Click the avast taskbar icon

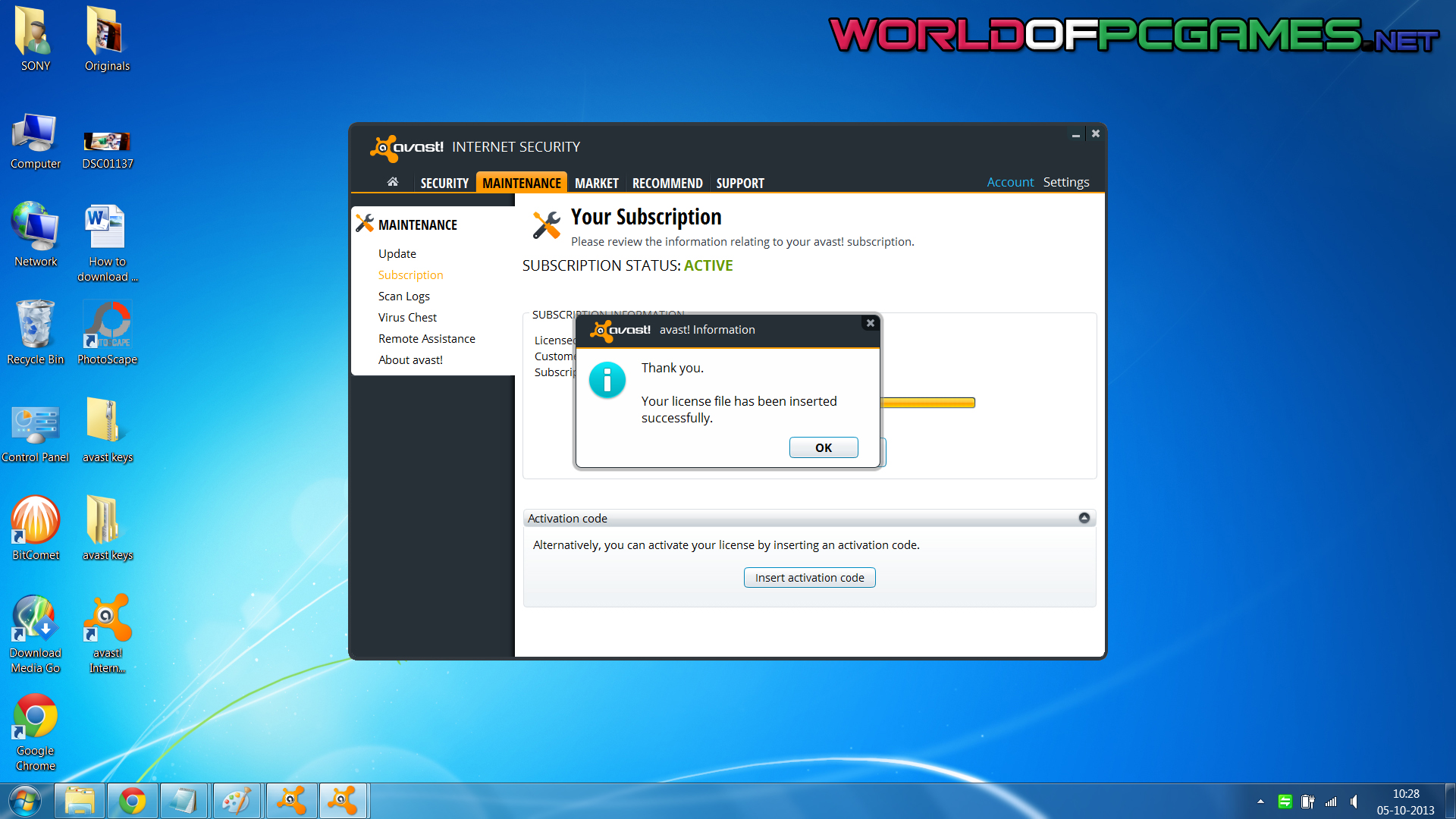291,801
